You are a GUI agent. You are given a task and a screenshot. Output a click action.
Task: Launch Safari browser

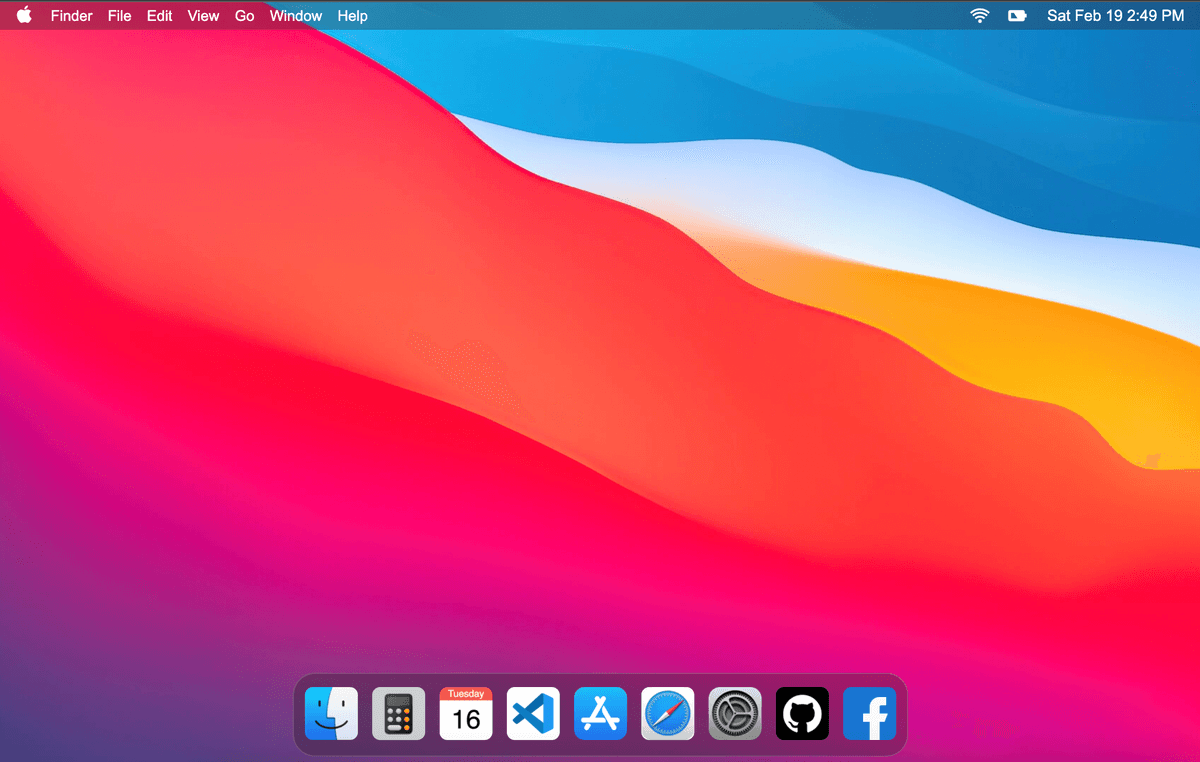pyautogui.click(x=667, y=713)
